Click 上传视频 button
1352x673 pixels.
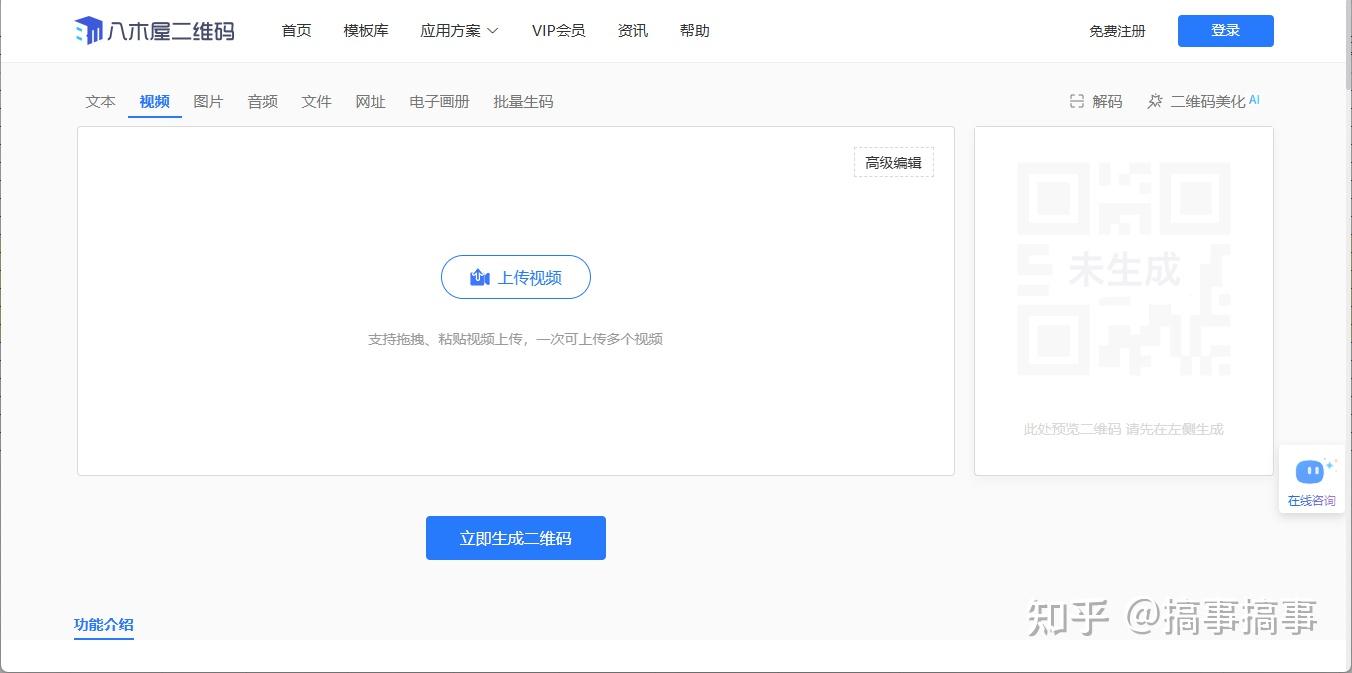(516, 277)
